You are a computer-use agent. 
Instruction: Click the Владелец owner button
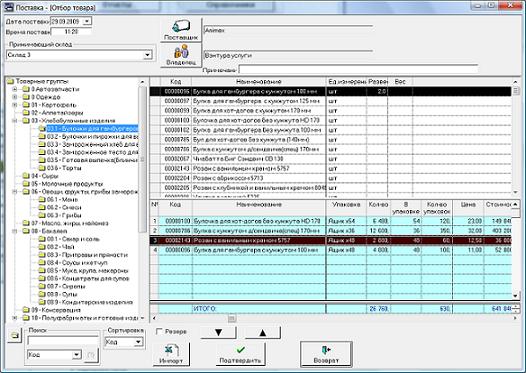coord(181,55)
